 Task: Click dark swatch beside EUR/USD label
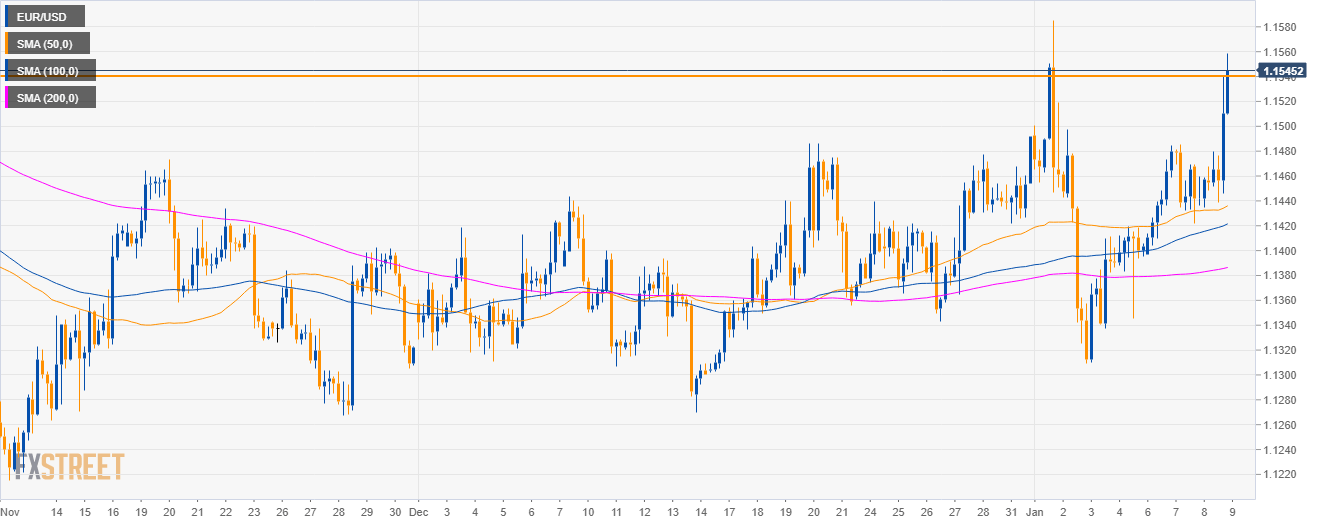pyautogui.click(x=6, y=16)
